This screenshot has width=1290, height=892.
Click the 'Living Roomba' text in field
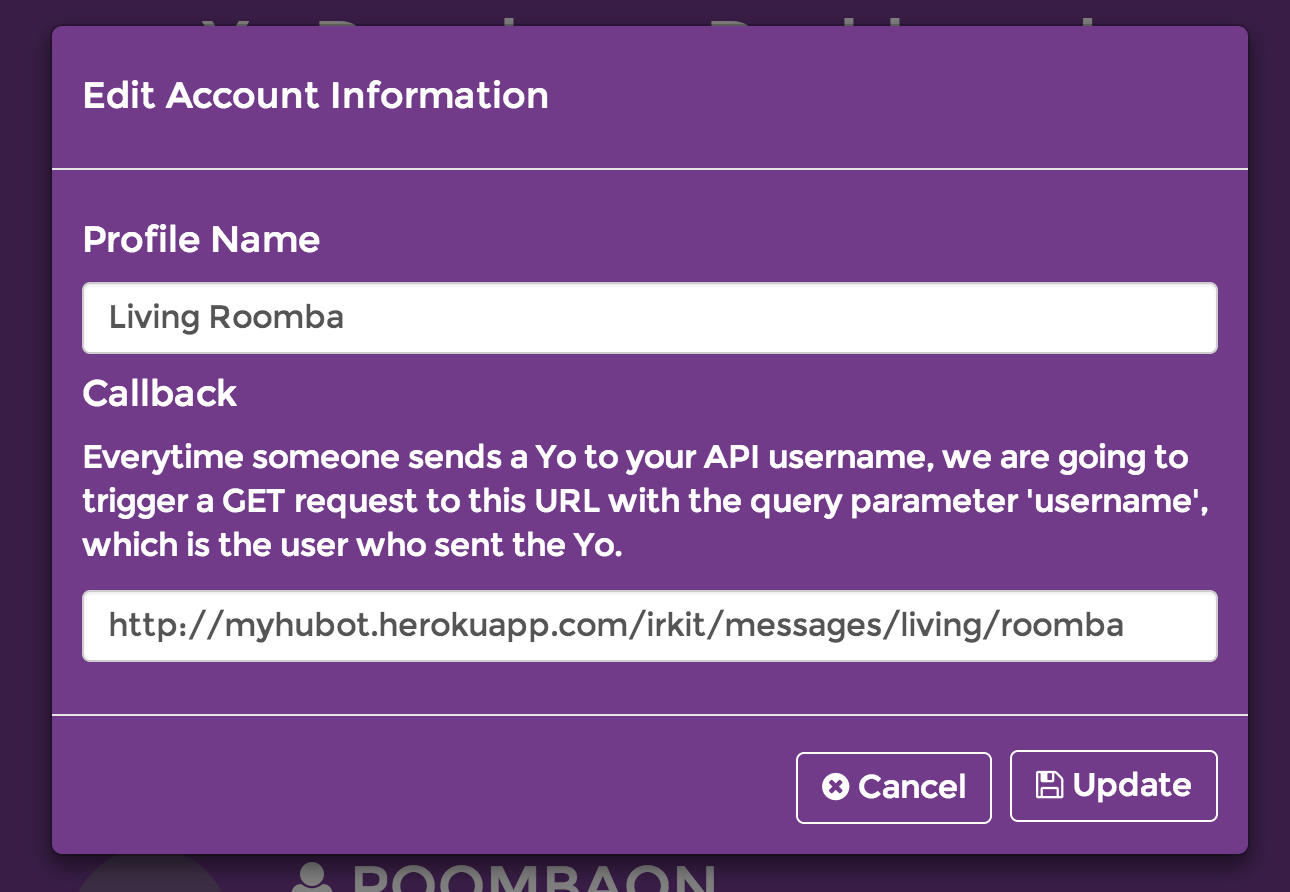coord(226,318)
